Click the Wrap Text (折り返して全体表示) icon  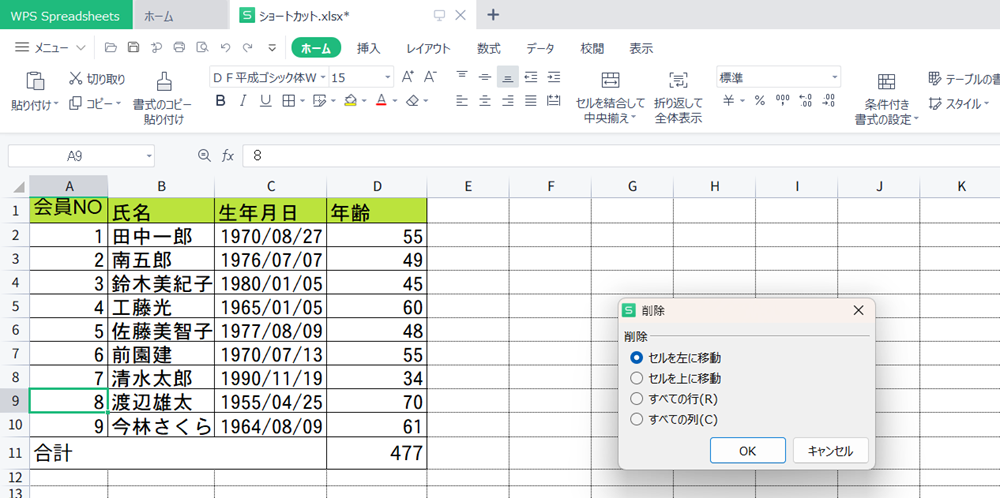pyautogui.click(x=678, y=80)
